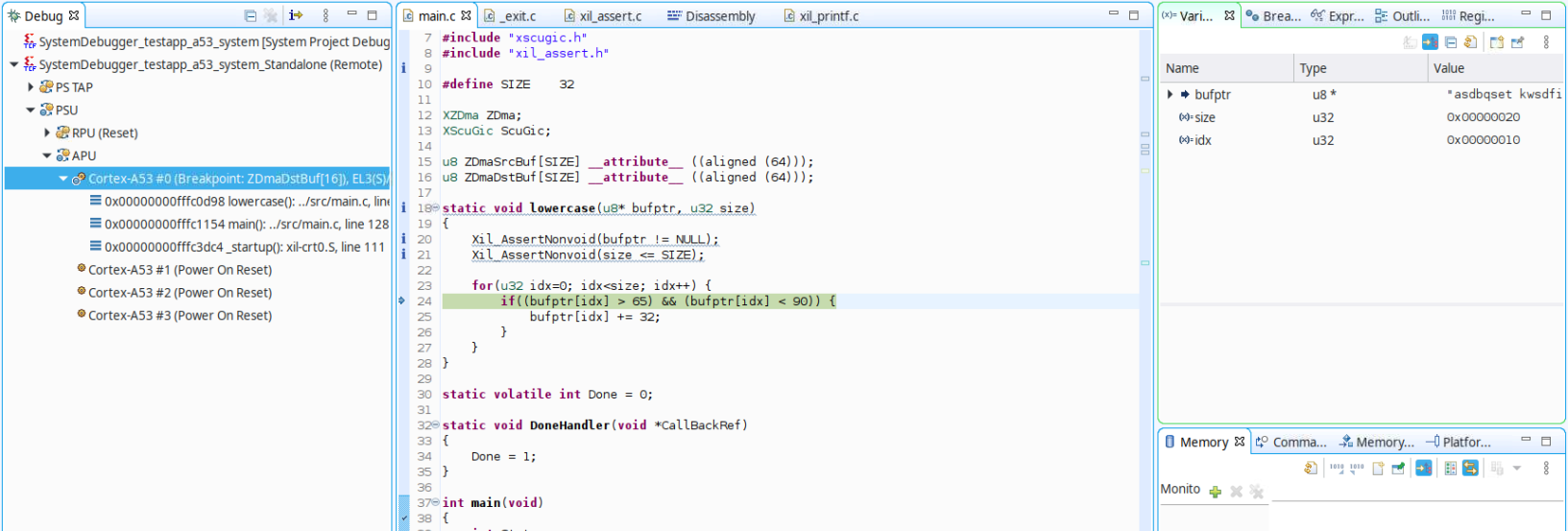The height and width of the screenshot is (531, 1568).
Task: Click the instruction stepping mode icon
Action: pos(296,15)
